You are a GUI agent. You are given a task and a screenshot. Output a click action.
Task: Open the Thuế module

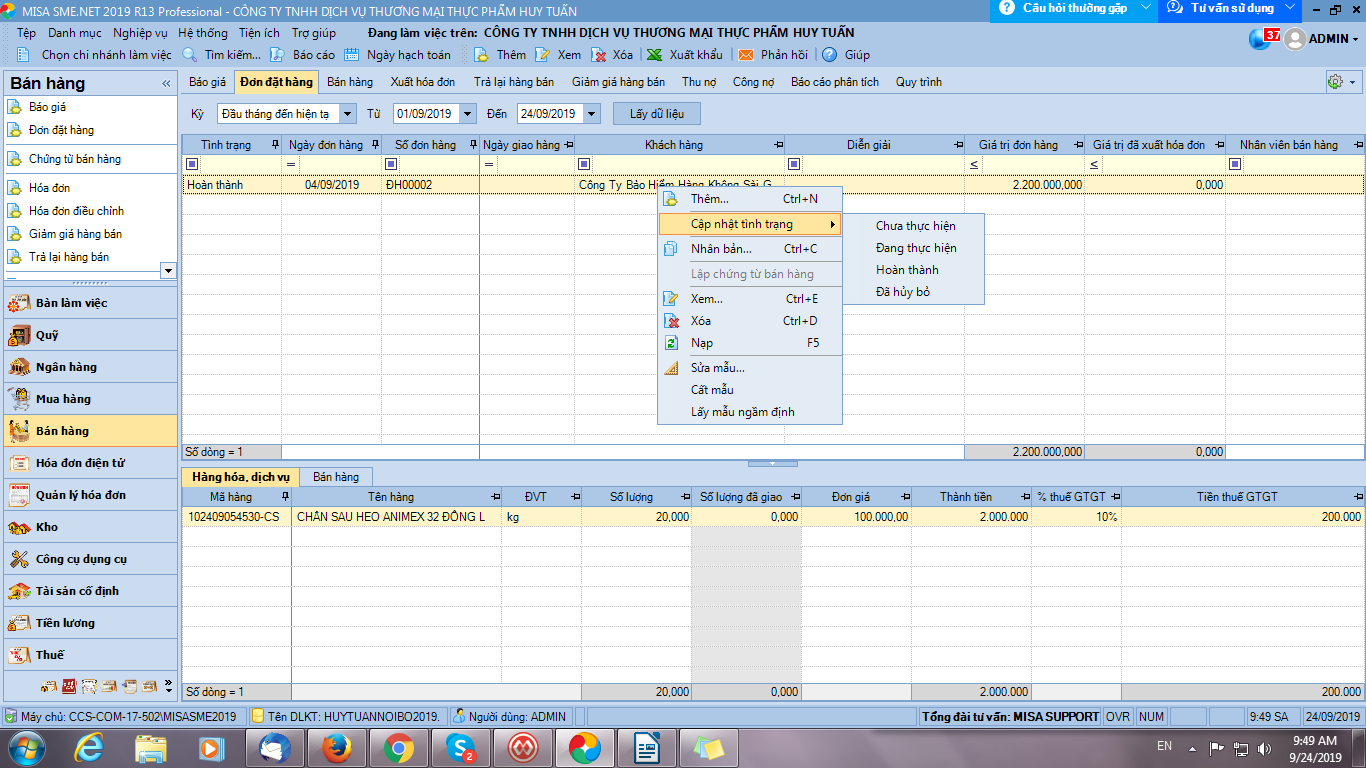tap(90, 655)
